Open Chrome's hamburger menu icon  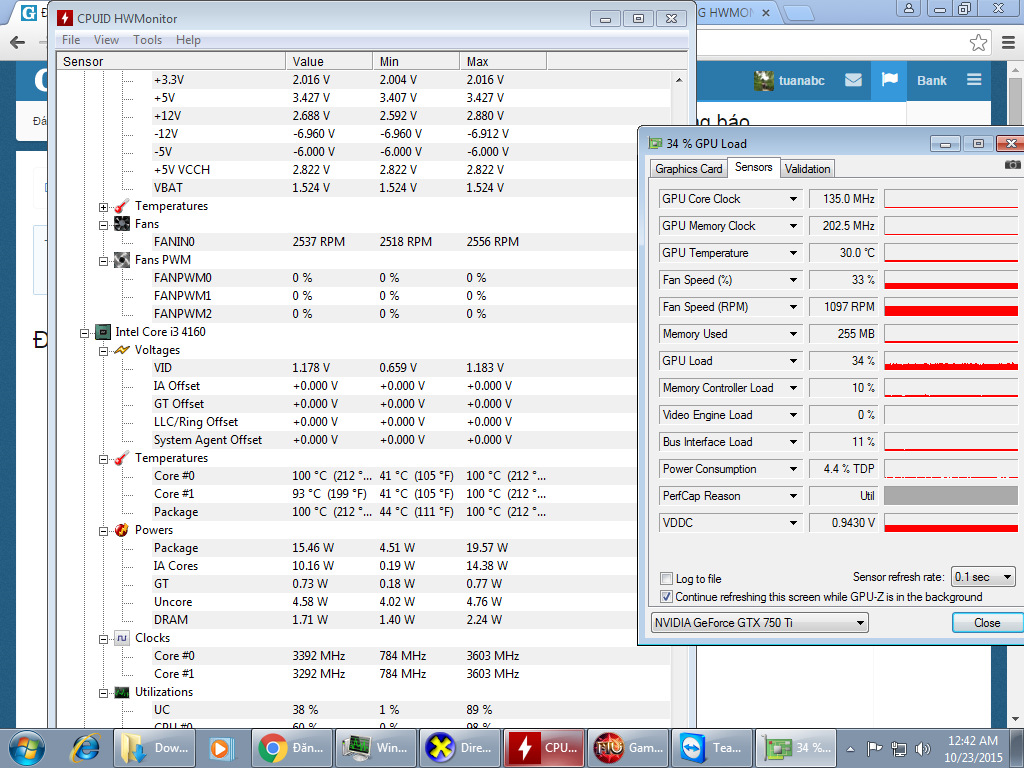tap(1008, 43)
